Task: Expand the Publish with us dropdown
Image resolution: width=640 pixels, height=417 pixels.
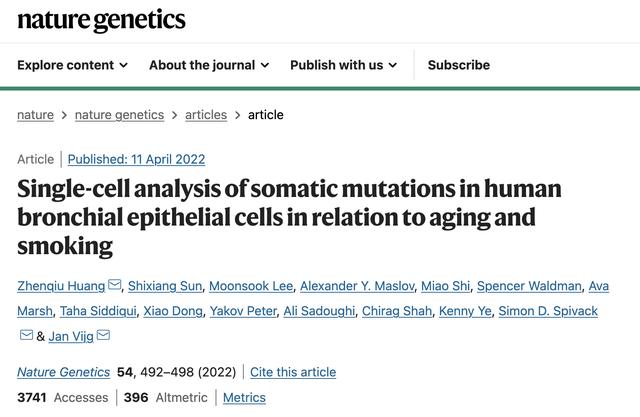Action: 344,65
